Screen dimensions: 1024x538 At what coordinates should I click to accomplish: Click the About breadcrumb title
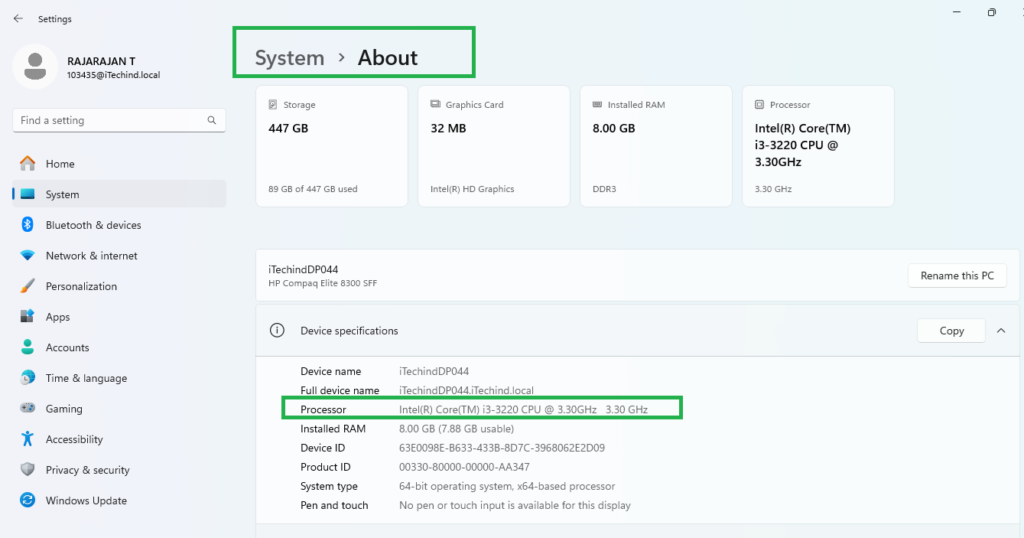(x=387, y=57)
